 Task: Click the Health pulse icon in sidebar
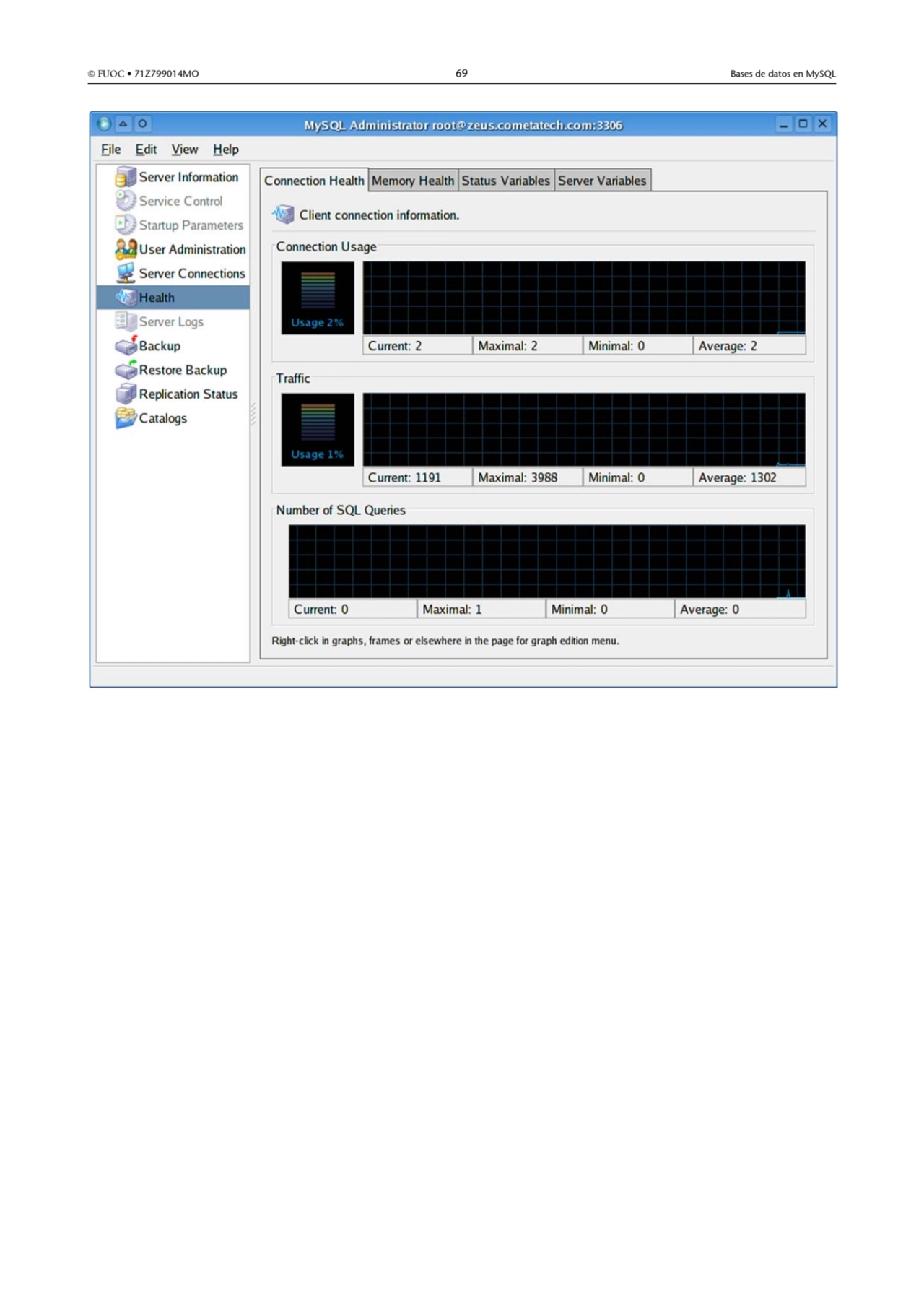point(126,297)
